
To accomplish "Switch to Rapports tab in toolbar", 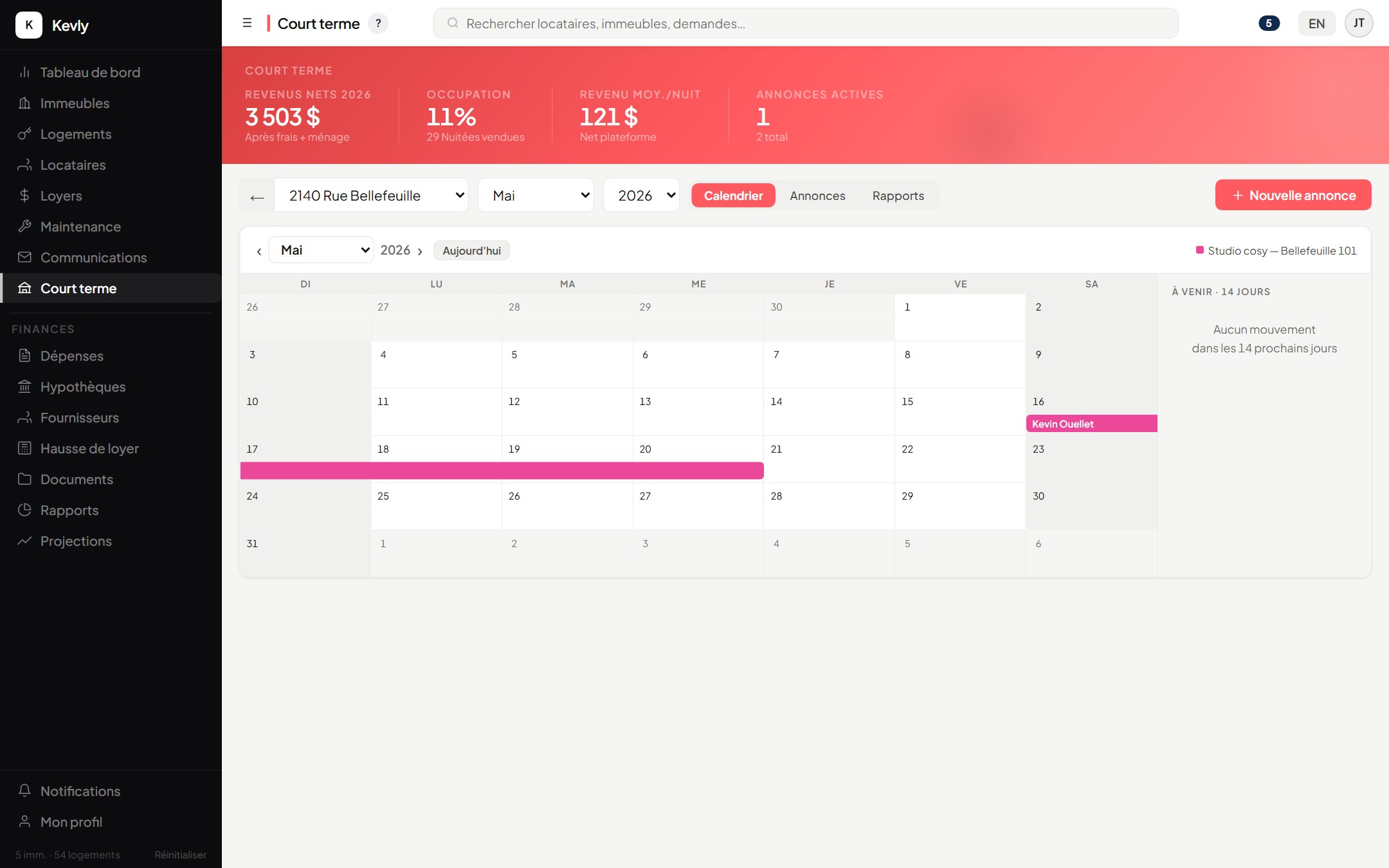I will [x=898, y=195].
